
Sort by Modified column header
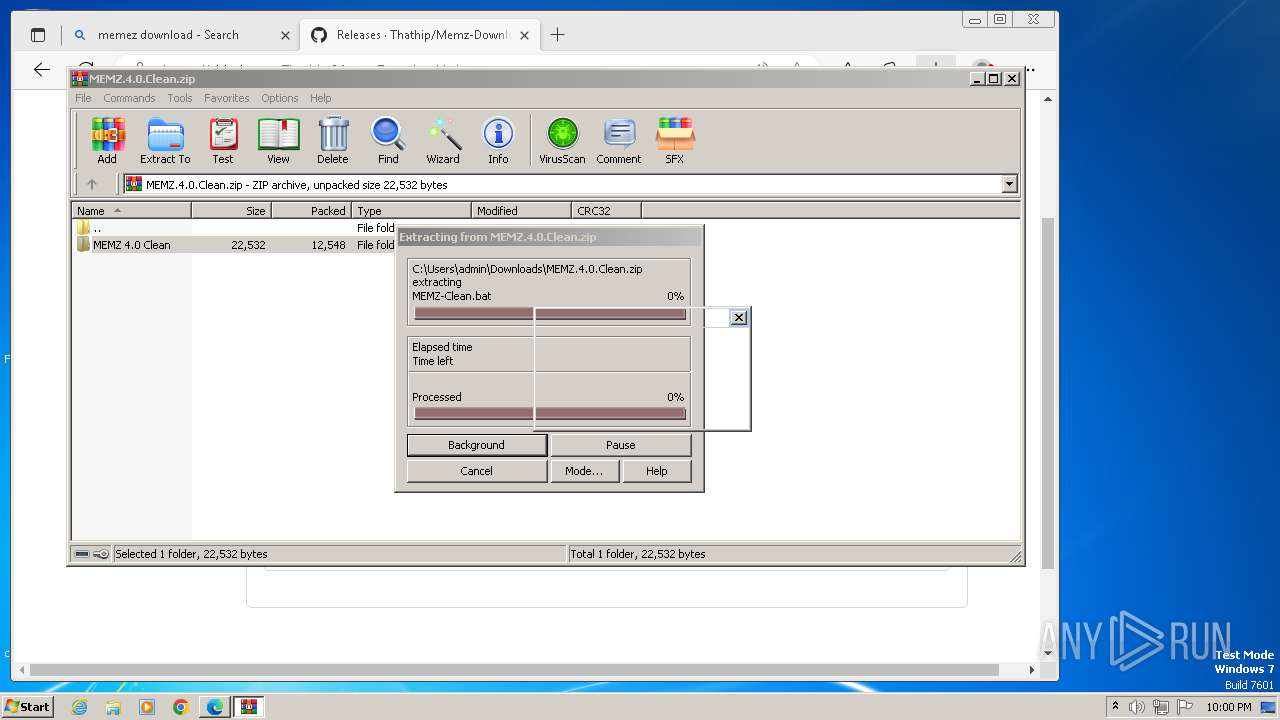pos(521,210)
